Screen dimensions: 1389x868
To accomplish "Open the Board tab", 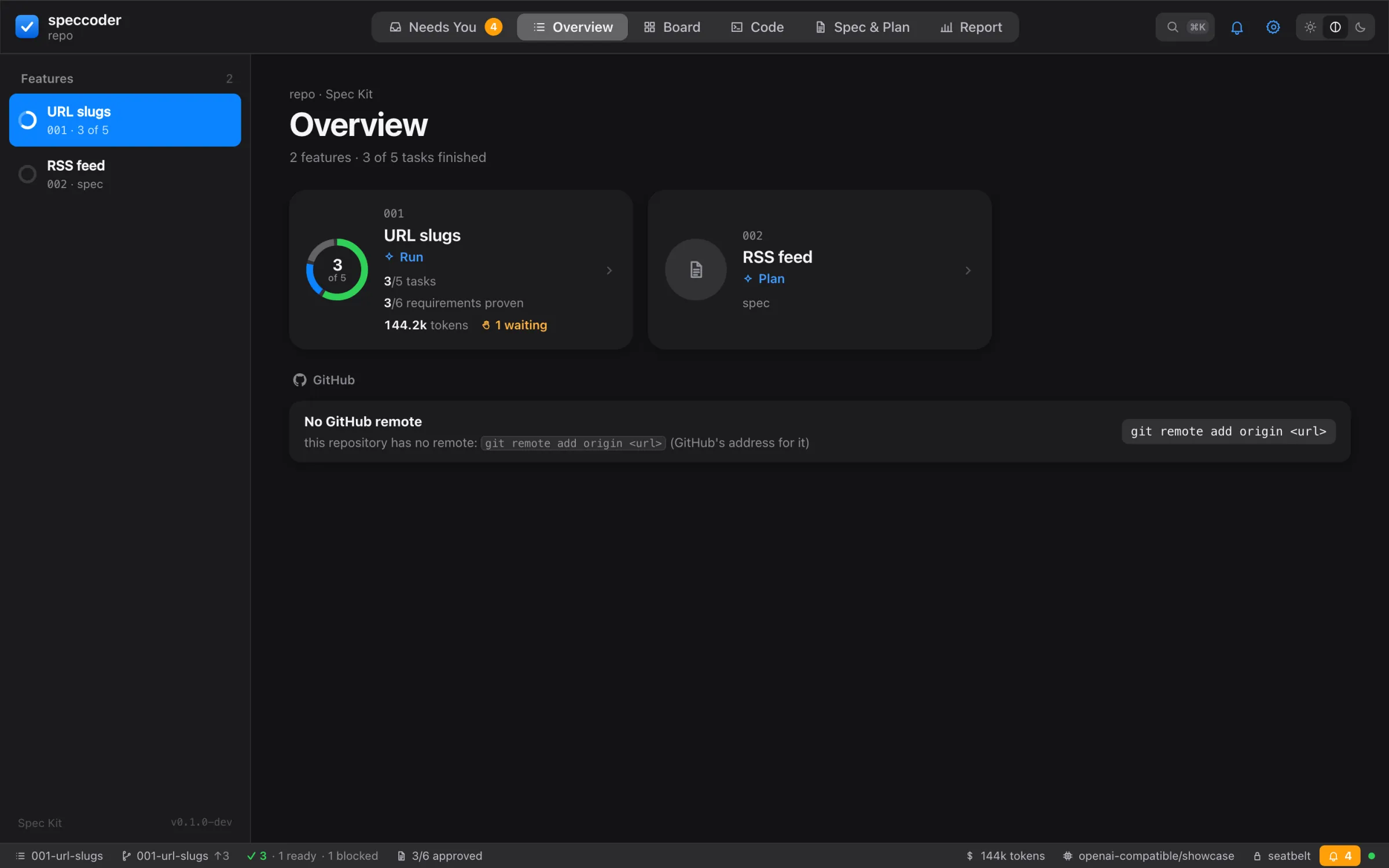I will coord(672,27).
